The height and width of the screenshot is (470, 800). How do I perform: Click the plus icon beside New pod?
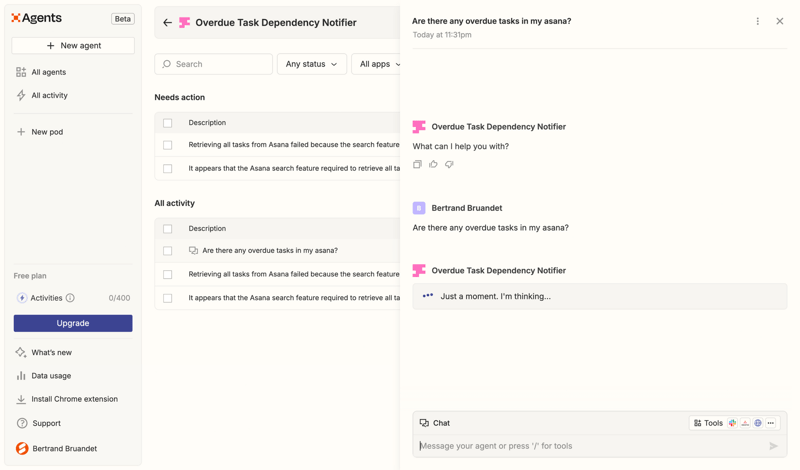pos(21,132)
